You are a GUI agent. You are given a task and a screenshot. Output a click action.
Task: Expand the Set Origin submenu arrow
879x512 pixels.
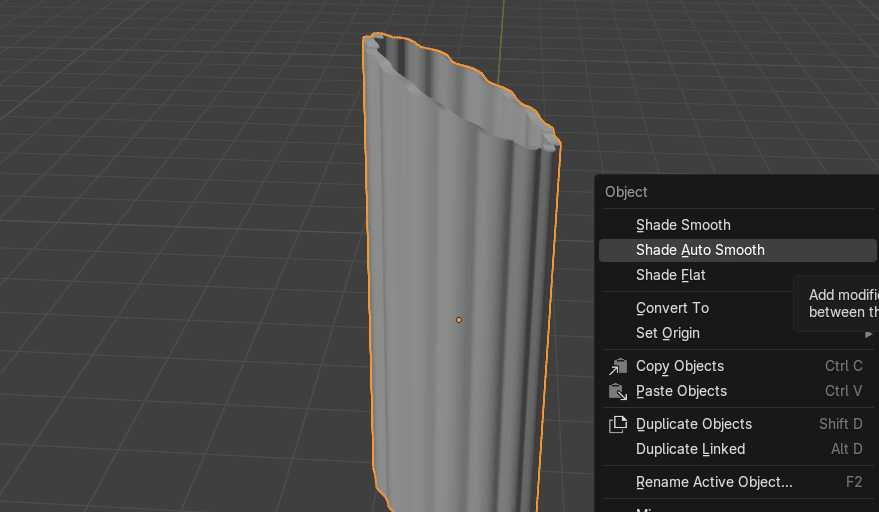(868, 334)
